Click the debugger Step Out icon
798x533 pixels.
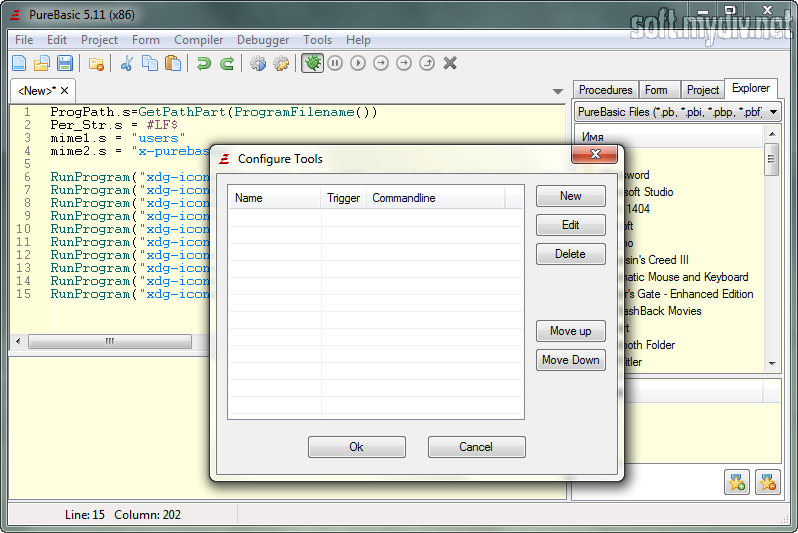[426, 63]
